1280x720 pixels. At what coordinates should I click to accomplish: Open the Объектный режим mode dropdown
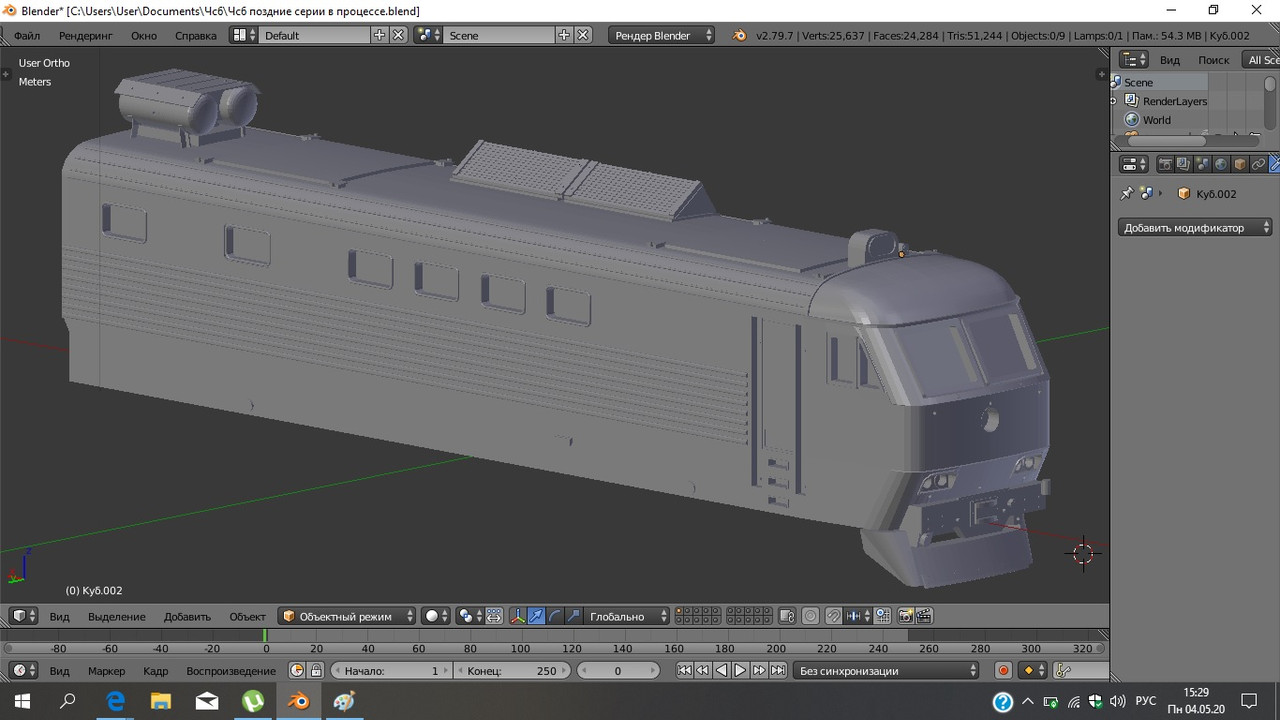347,616
